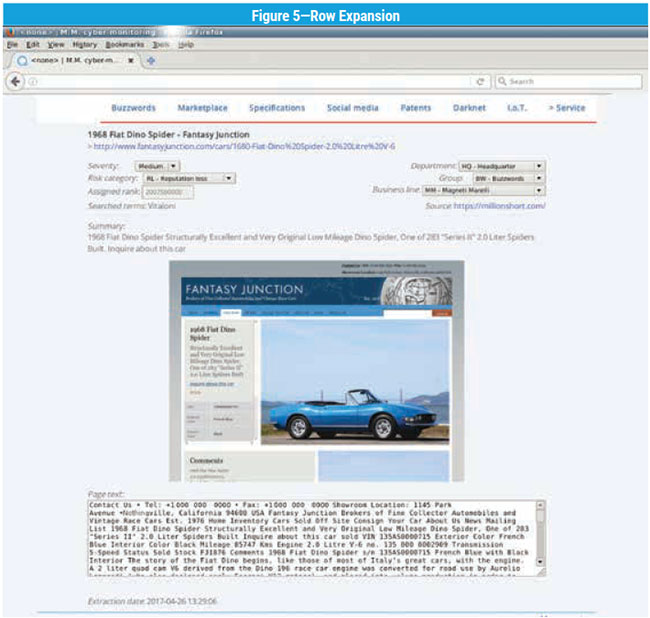Open a new tab with plus icon
The width and height of the screenshot is (650, 618).
click(x=151, y=60)
